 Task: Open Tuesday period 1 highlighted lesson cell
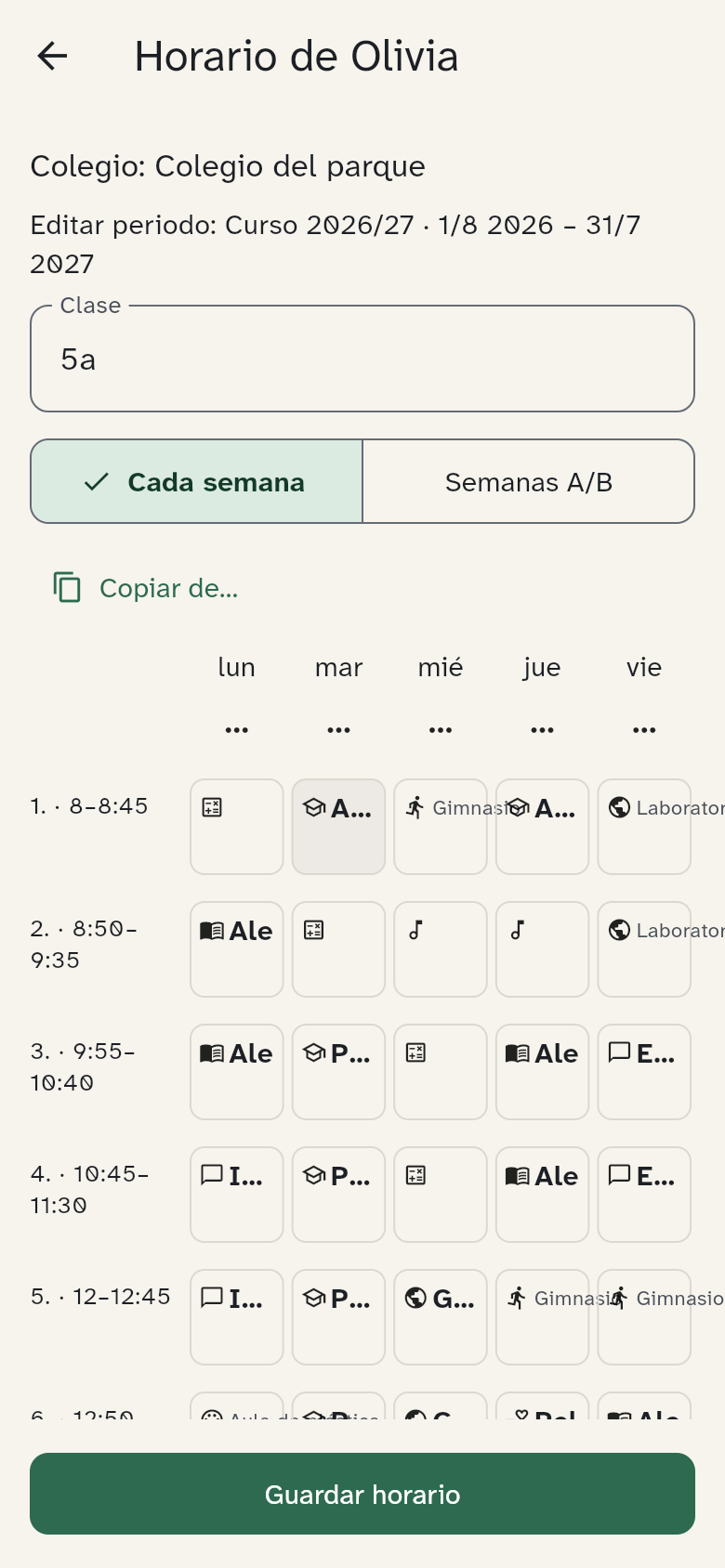[338, 827]
